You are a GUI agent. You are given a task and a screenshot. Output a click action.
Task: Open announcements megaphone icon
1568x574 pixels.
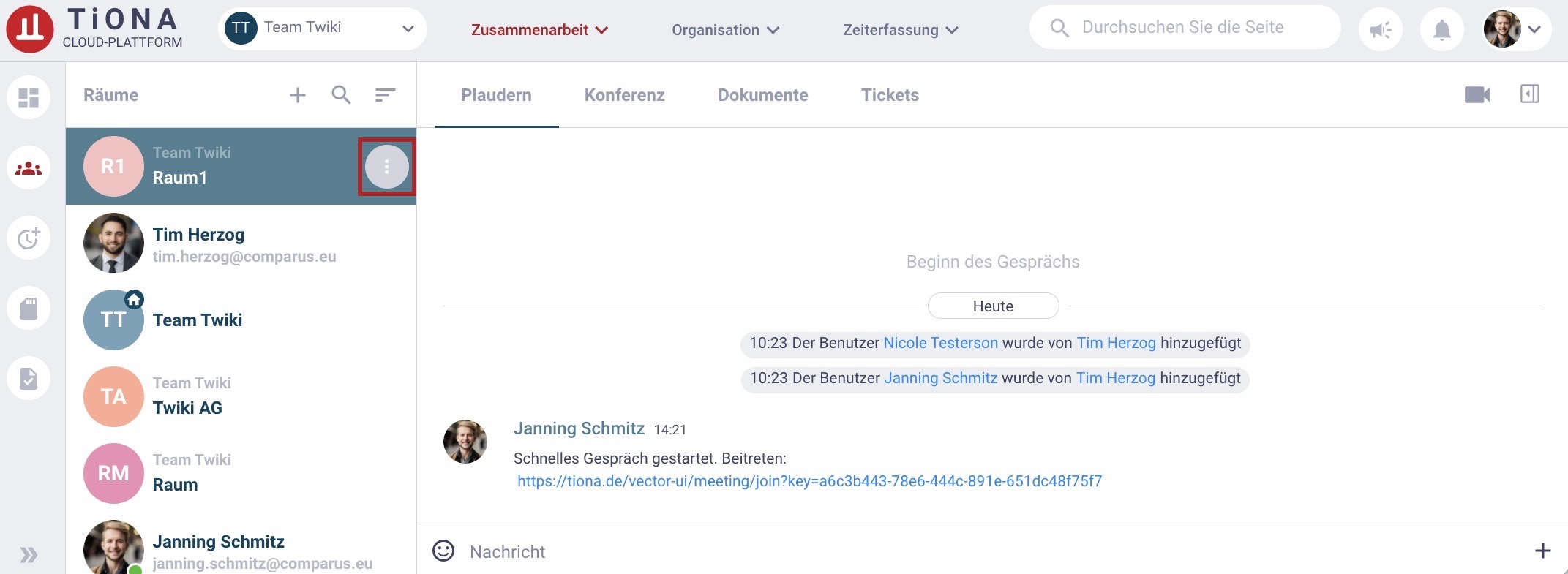click(x=1381, y=30)
